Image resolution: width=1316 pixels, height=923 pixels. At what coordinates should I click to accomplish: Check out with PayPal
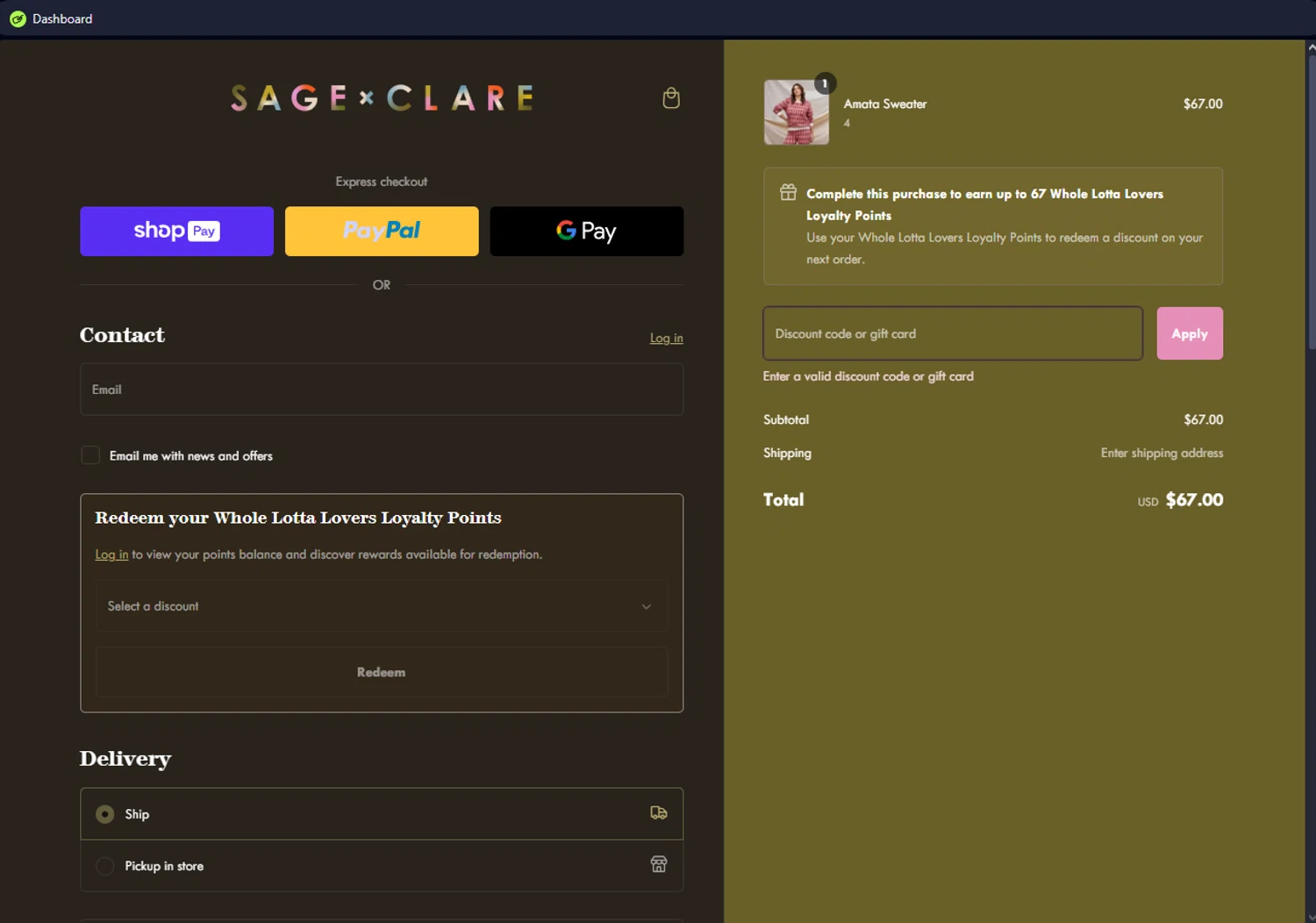382,232
